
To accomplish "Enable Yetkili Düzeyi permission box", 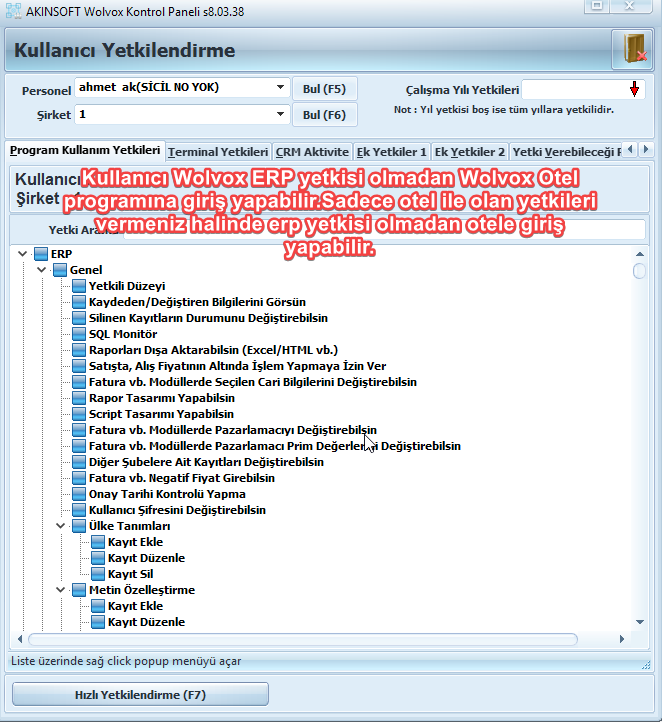I will 79,286.
